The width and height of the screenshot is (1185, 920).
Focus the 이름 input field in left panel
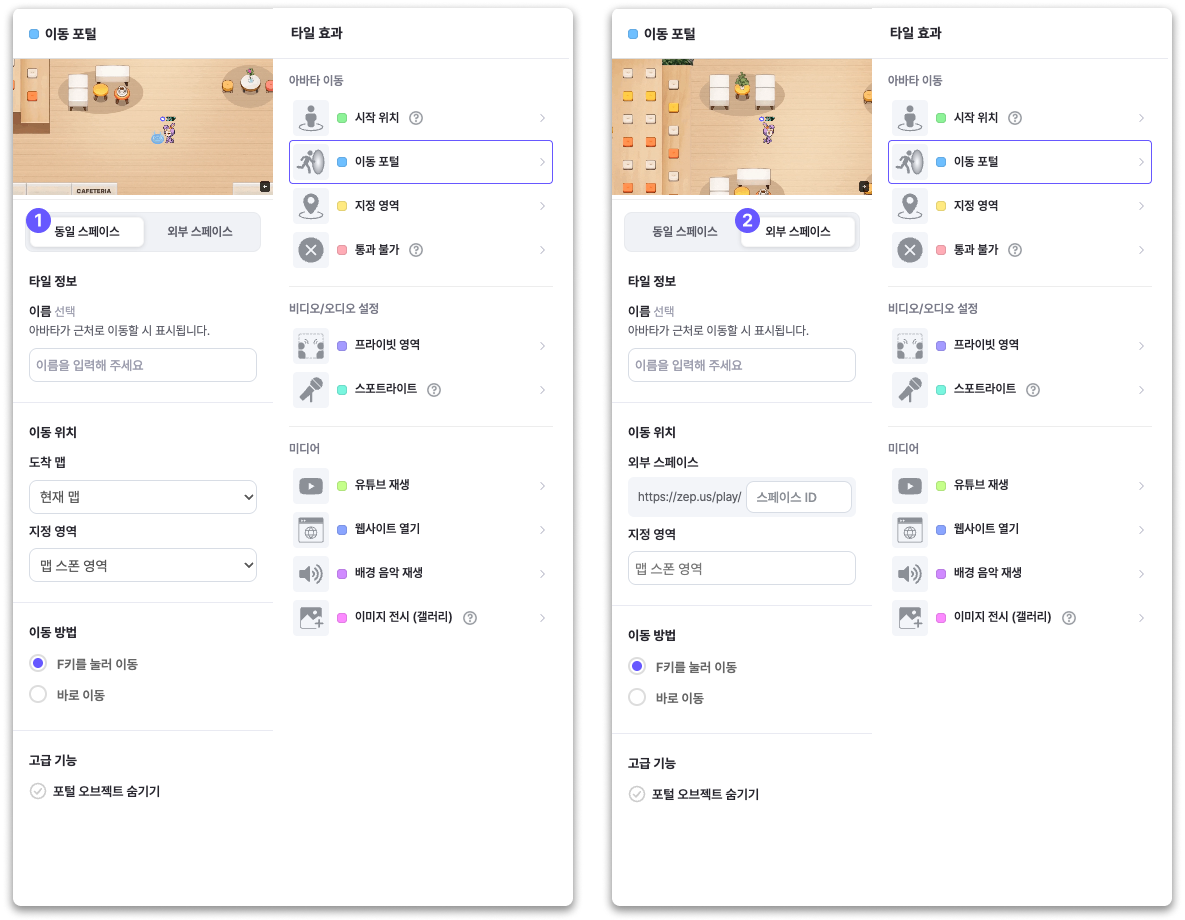point(143,364)
